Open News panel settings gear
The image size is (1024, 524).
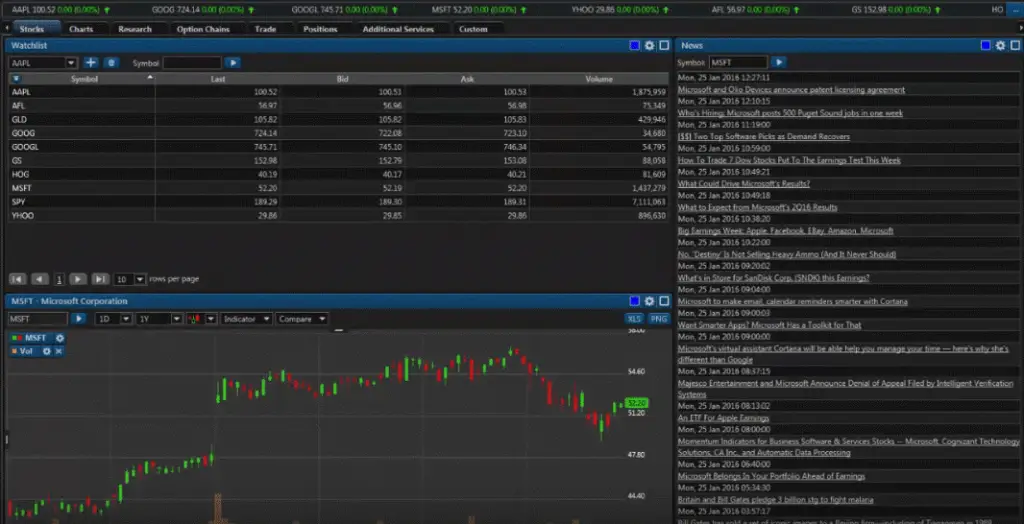click(1000, 46)
